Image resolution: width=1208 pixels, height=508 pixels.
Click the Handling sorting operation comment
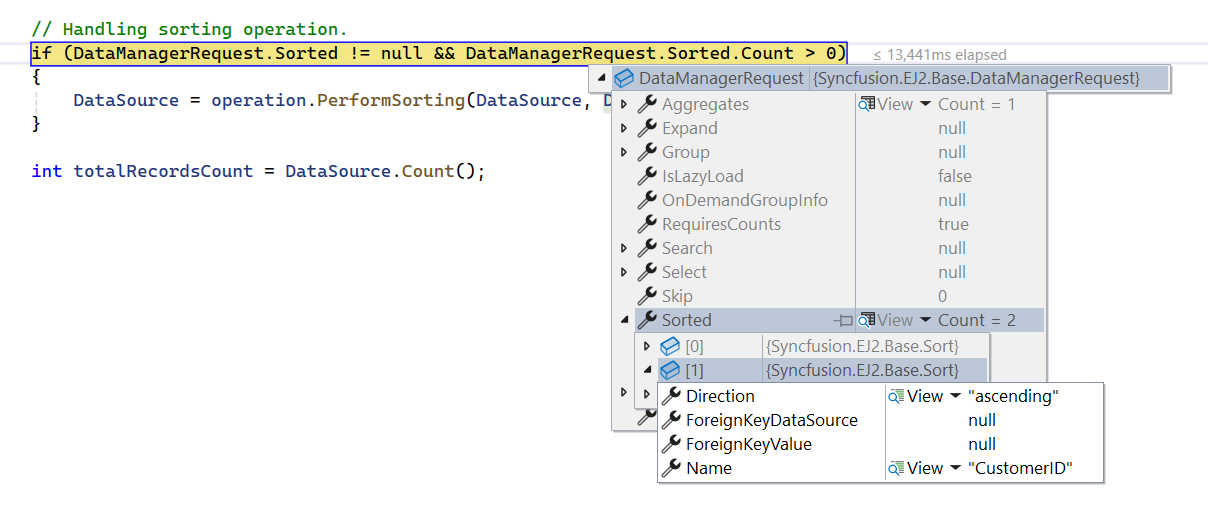point(189,30)
